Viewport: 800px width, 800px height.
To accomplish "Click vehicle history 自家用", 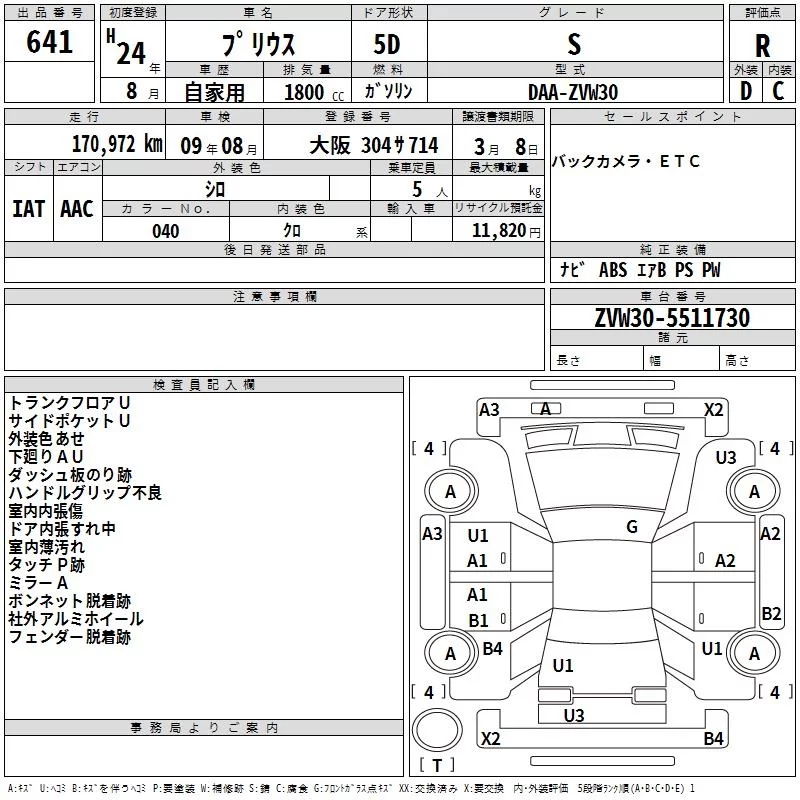I will (214, 92).
